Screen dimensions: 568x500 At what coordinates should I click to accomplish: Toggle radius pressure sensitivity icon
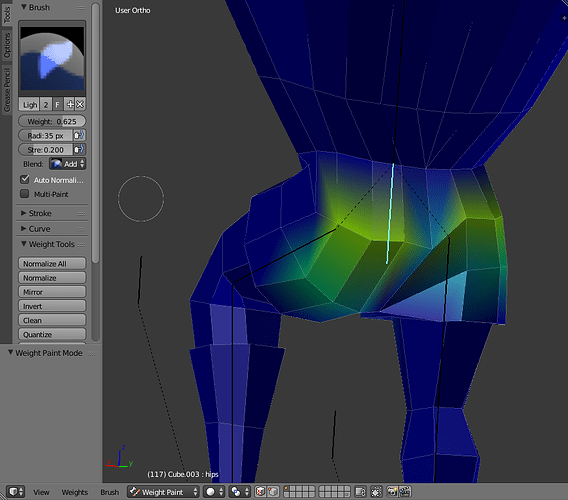click(x=79, y=136)
